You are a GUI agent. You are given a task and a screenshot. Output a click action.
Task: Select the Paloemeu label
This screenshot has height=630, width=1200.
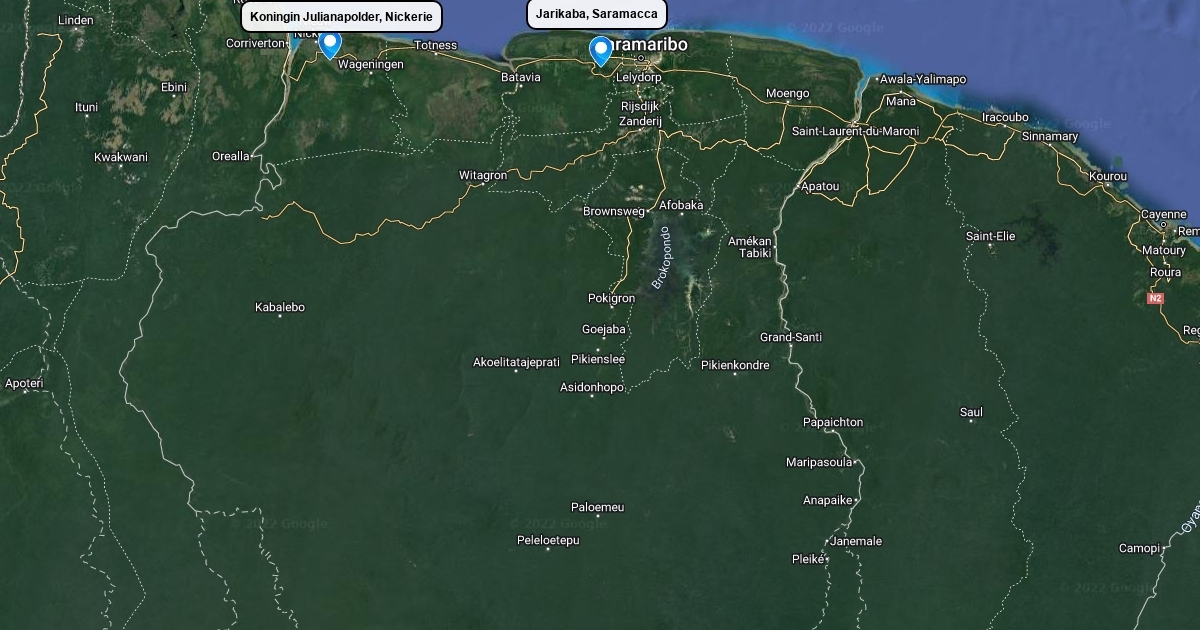click(x=597, y=507)
